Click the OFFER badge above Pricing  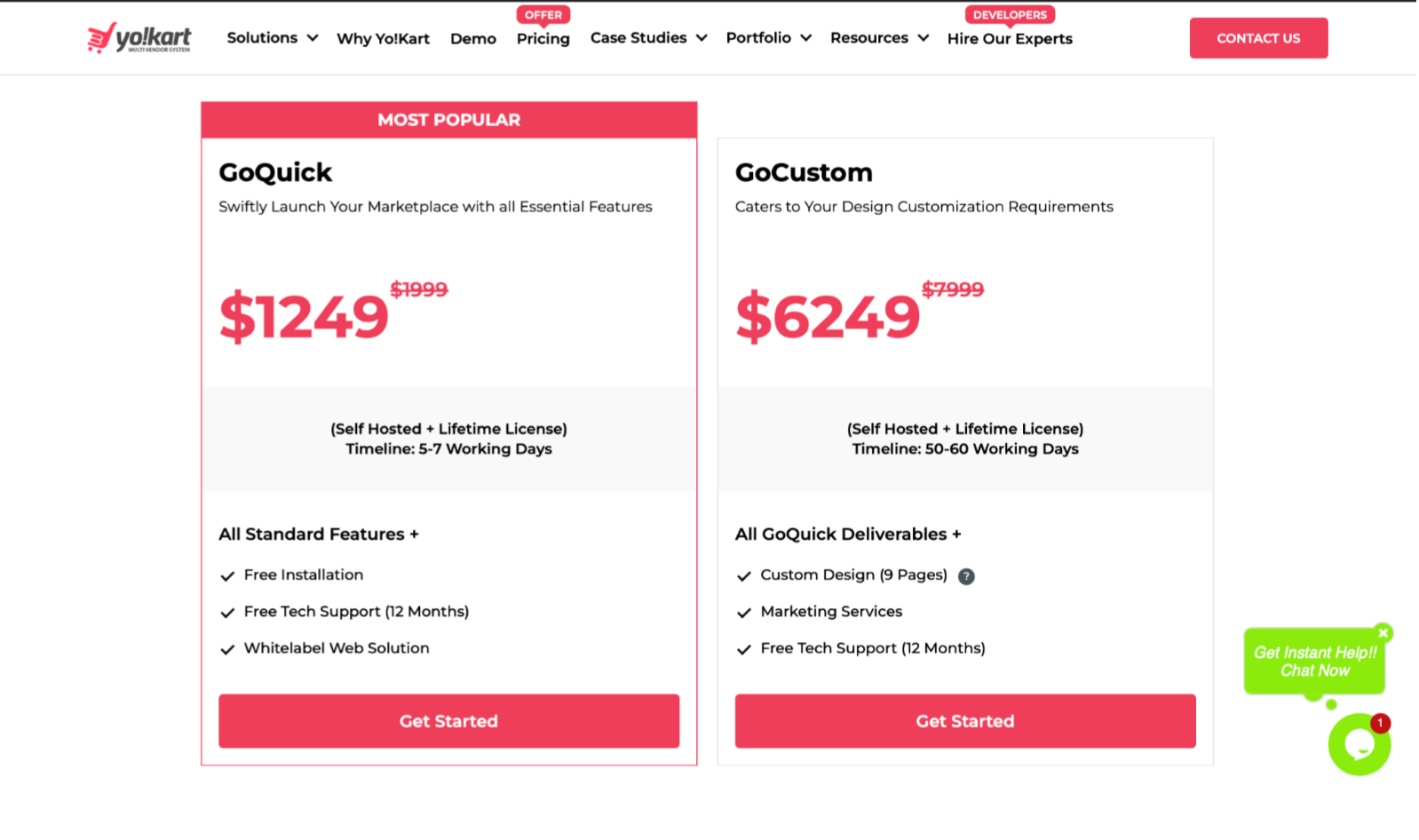click(x=543, y=15)
